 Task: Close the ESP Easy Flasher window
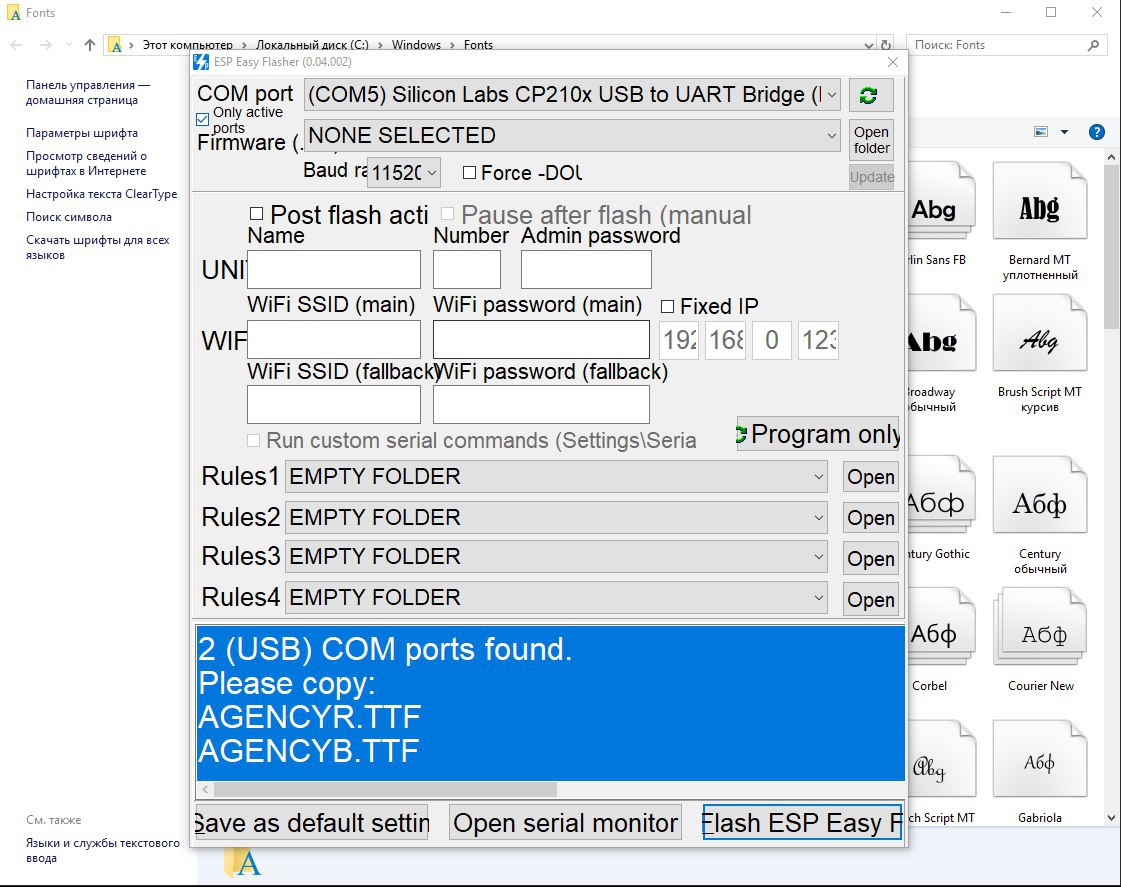[892, 62]
